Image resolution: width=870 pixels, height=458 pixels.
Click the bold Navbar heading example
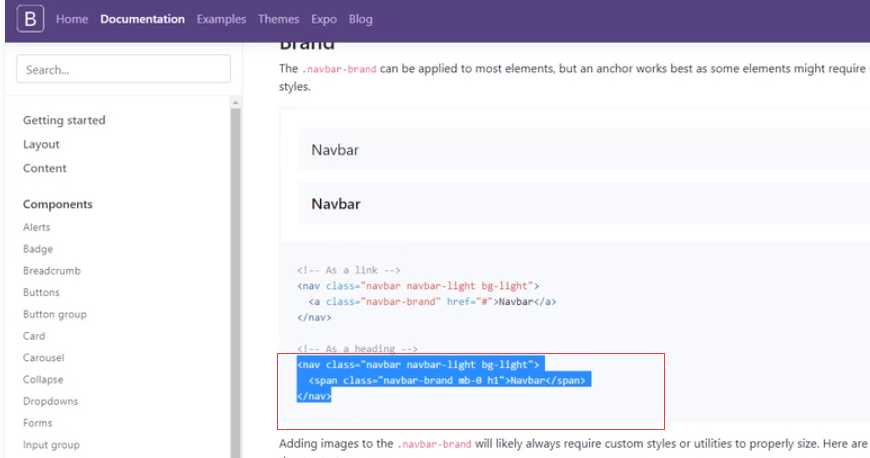pos(336,204)
